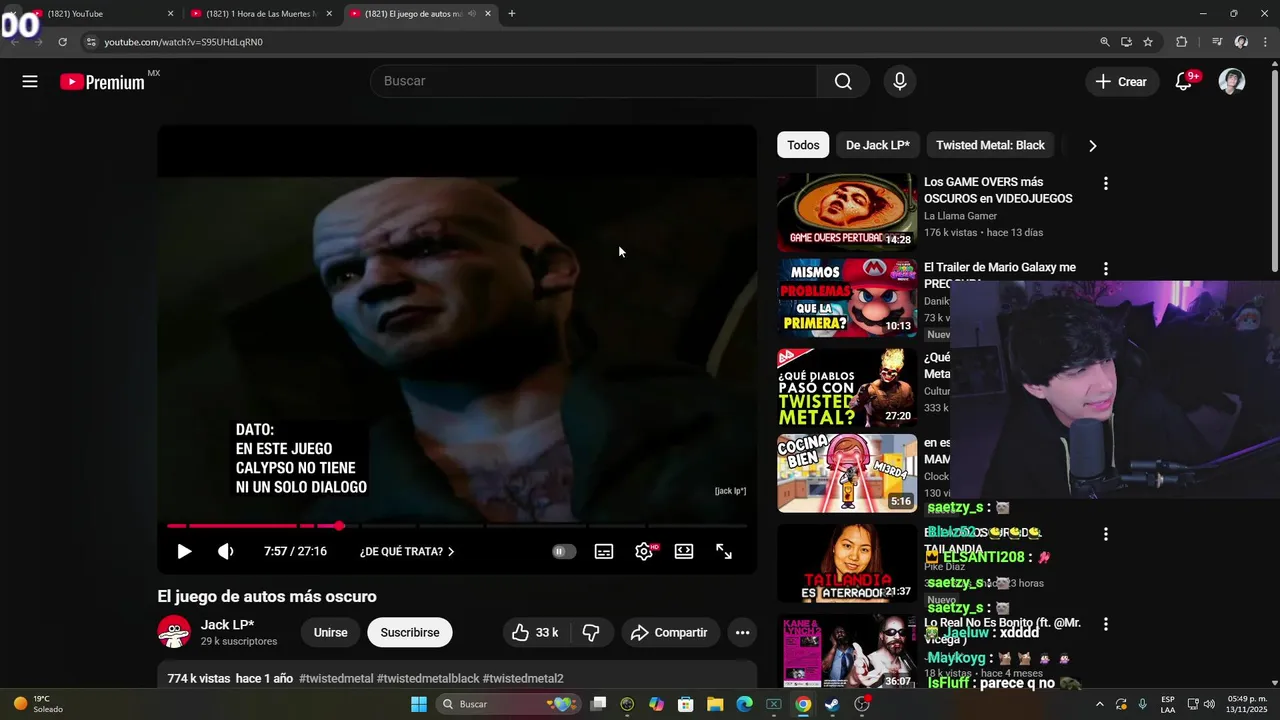The height and width of the screenshot is (720, 1280).
Task: Open Chrome extensions puzzle icon
Action: 1182,42
